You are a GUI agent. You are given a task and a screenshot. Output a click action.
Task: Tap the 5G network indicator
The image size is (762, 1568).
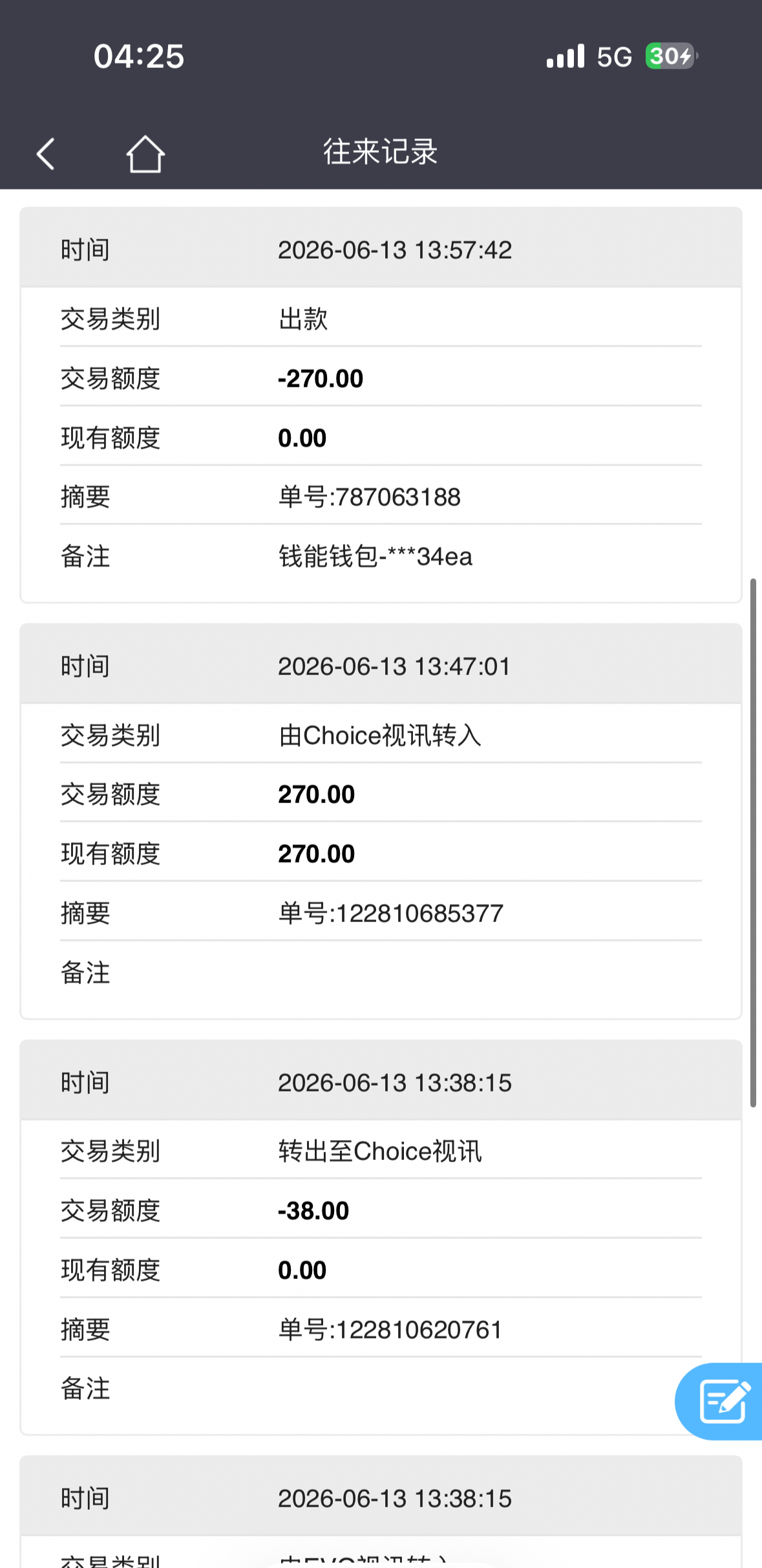[614, 57]
